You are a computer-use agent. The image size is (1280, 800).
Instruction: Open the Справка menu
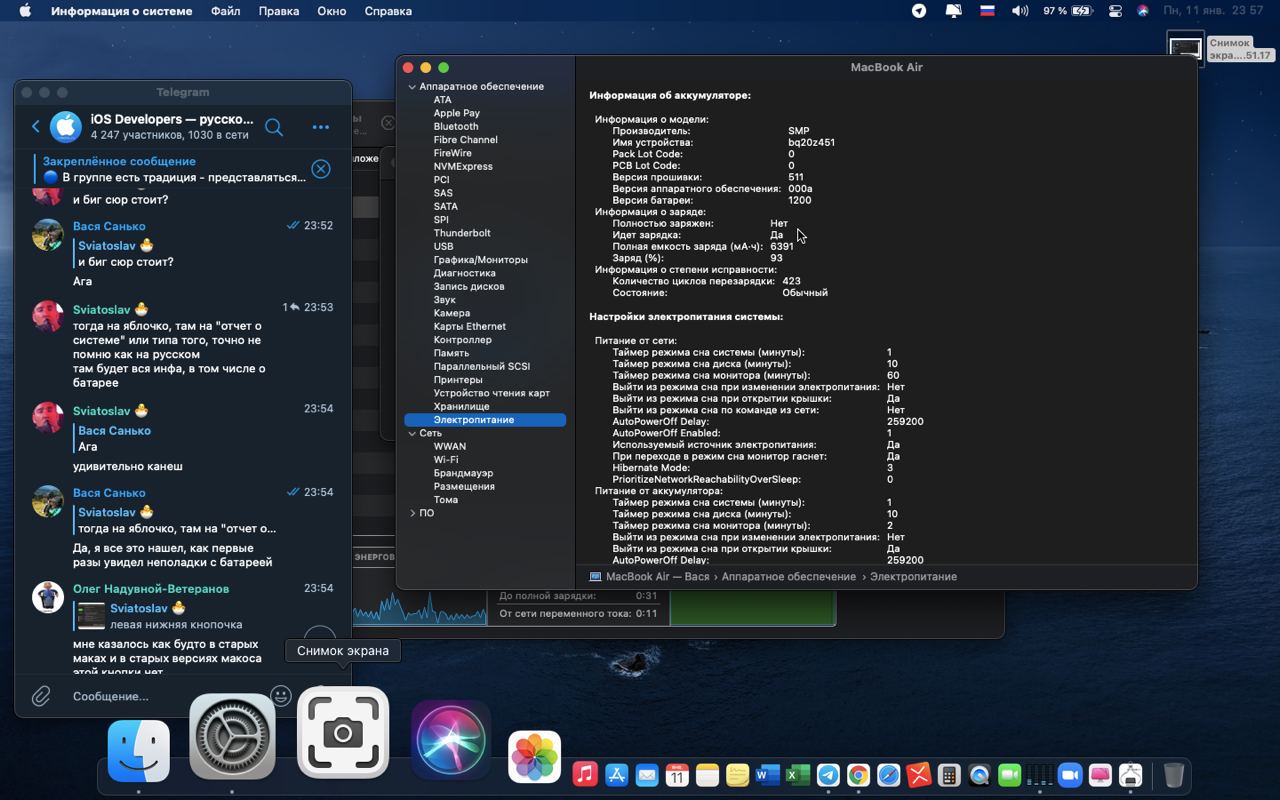click(388, 11)
